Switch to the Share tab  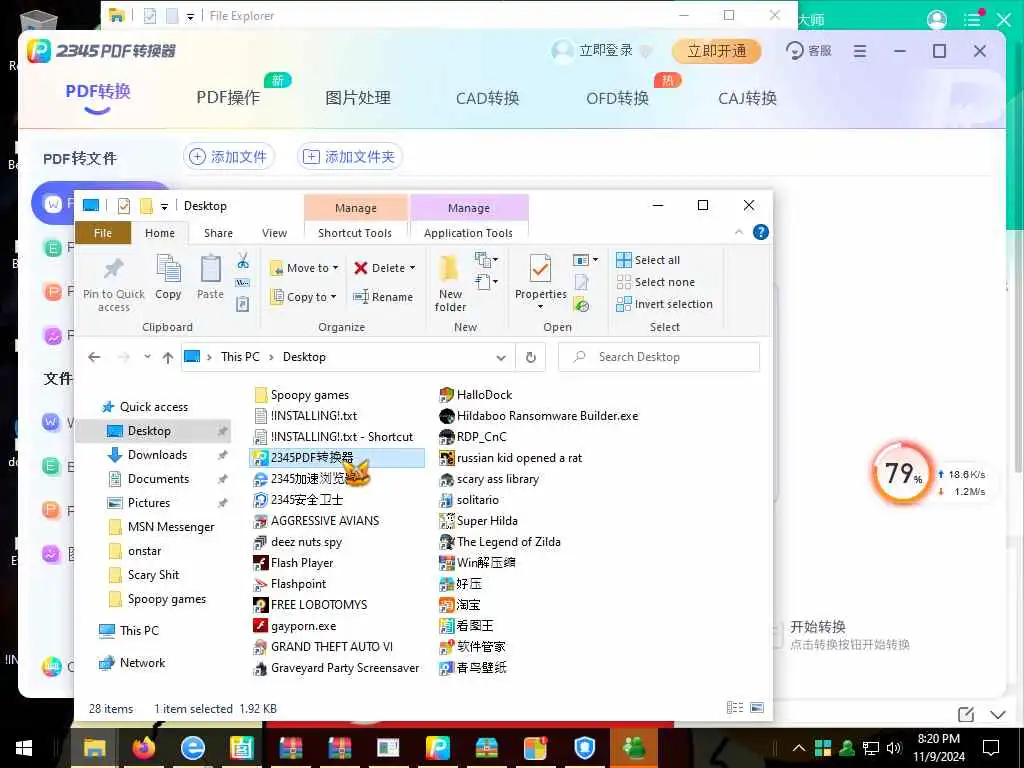[218, 233]
